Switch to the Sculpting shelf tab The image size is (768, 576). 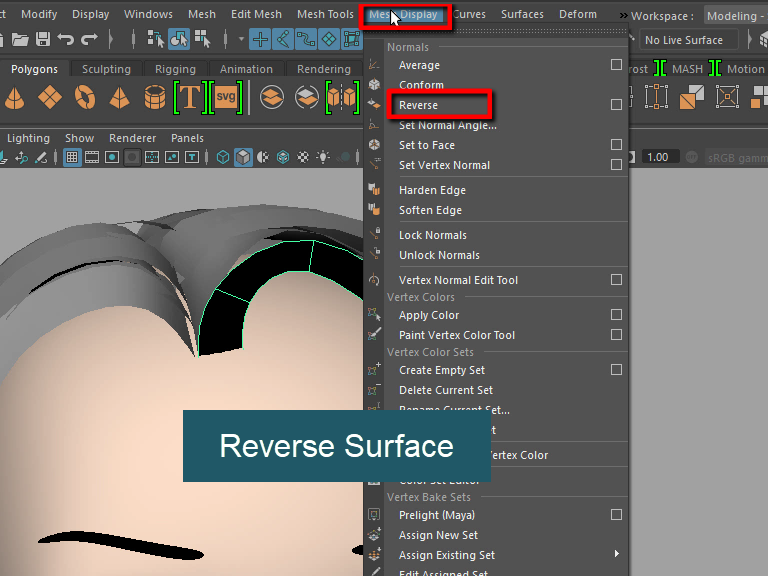click(x=106, y=69)
